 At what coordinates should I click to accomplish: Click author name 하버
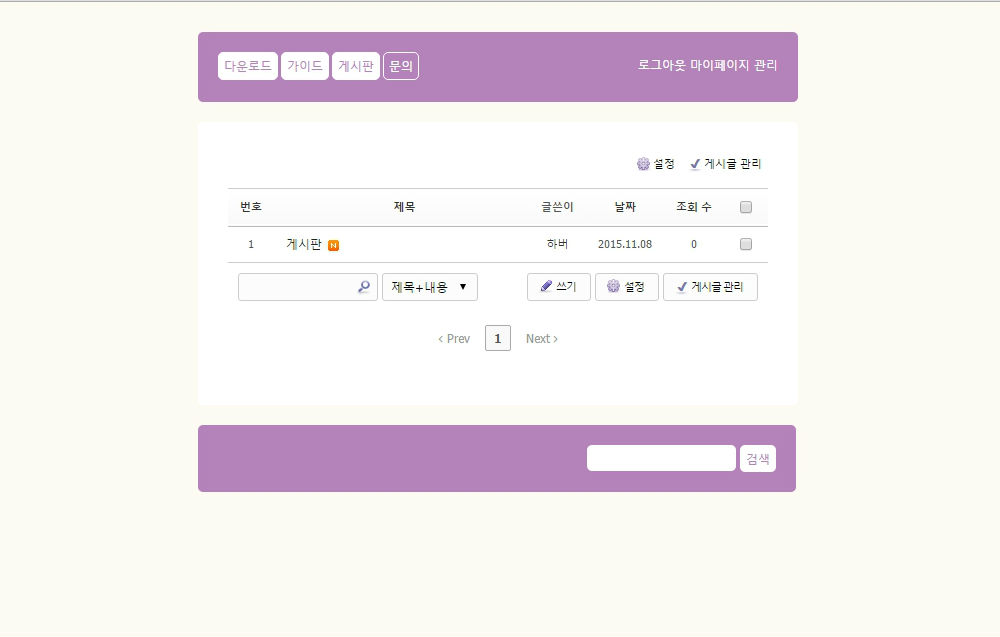point(557,244)
